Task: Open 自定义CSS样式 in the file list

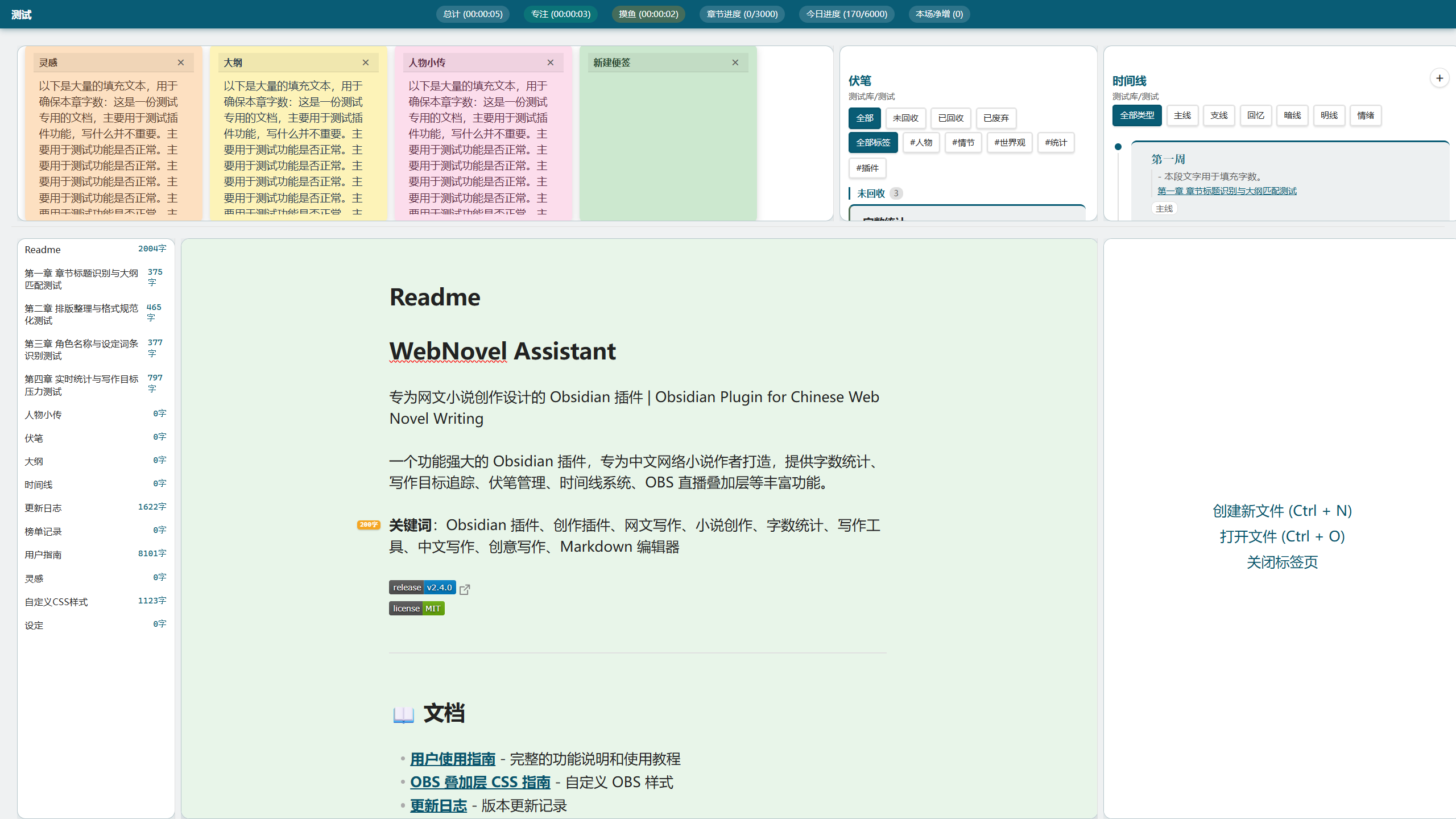Action: pos(96,602)
